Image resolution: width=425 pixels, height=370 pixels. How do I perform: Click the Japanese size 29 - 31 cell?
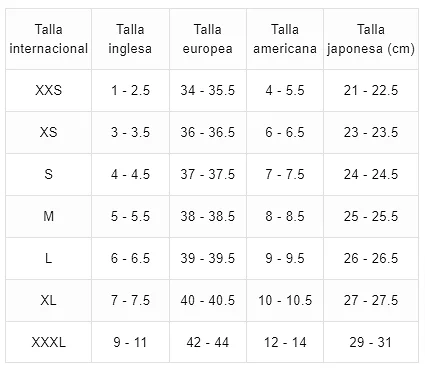tap(371, 342)
